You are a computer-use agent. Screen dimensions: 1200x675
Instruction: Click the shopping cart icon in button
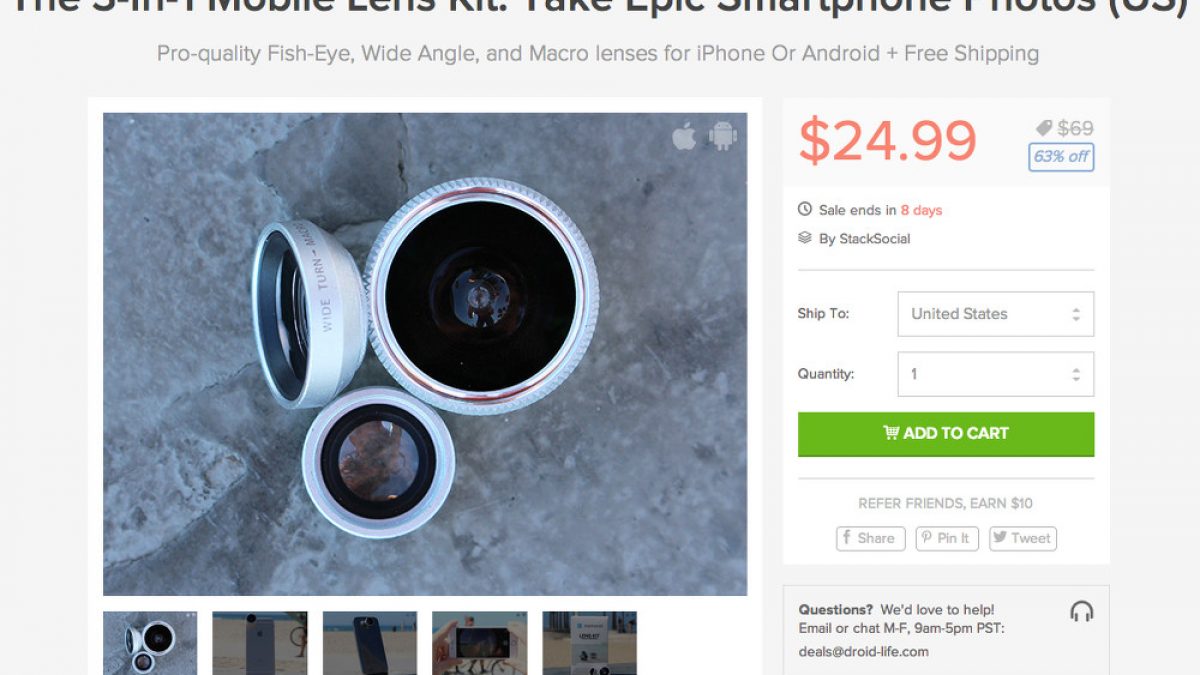890,433
